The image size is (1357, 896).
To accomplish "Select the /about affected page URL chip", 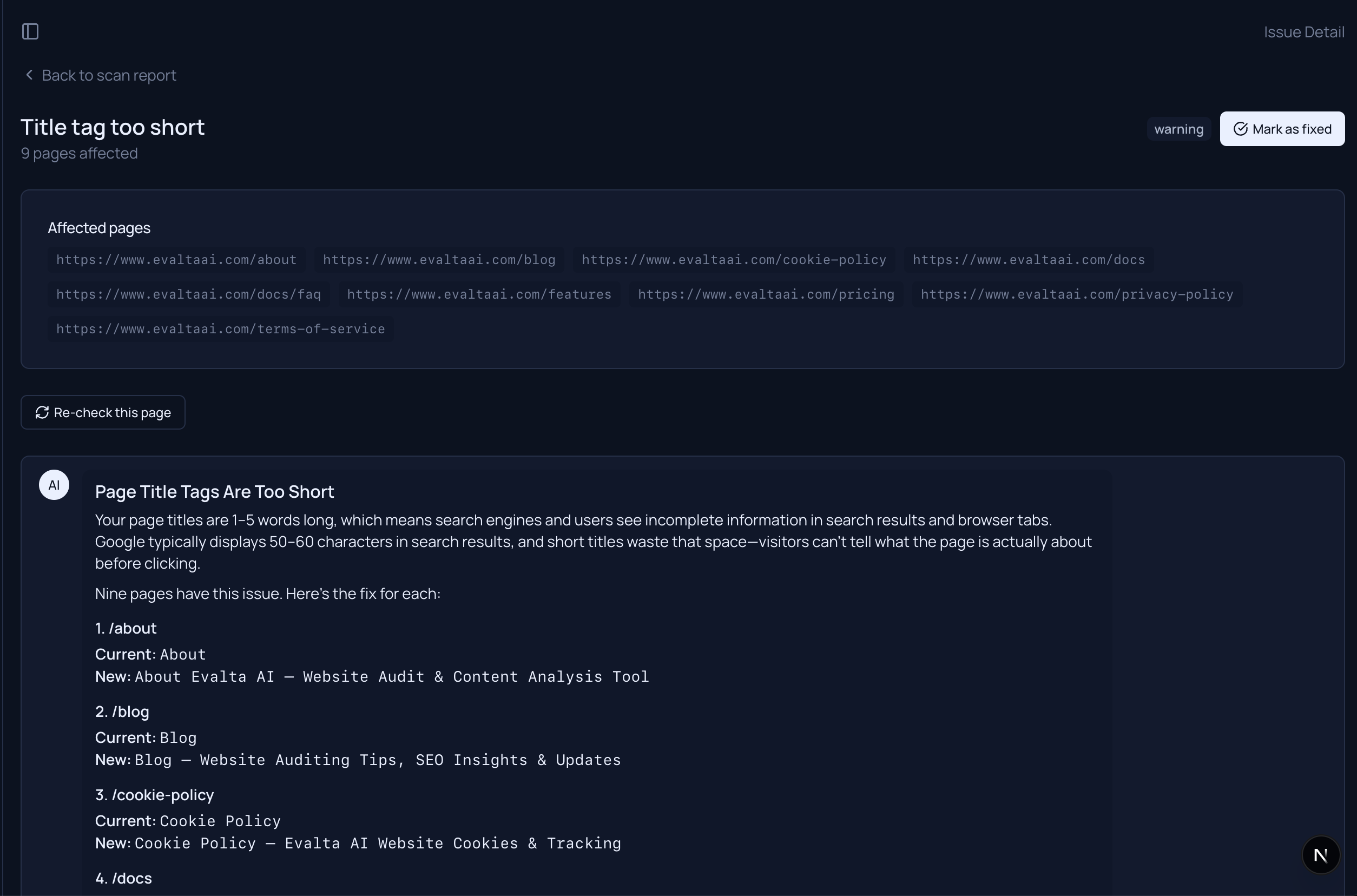I will [176, 259].
